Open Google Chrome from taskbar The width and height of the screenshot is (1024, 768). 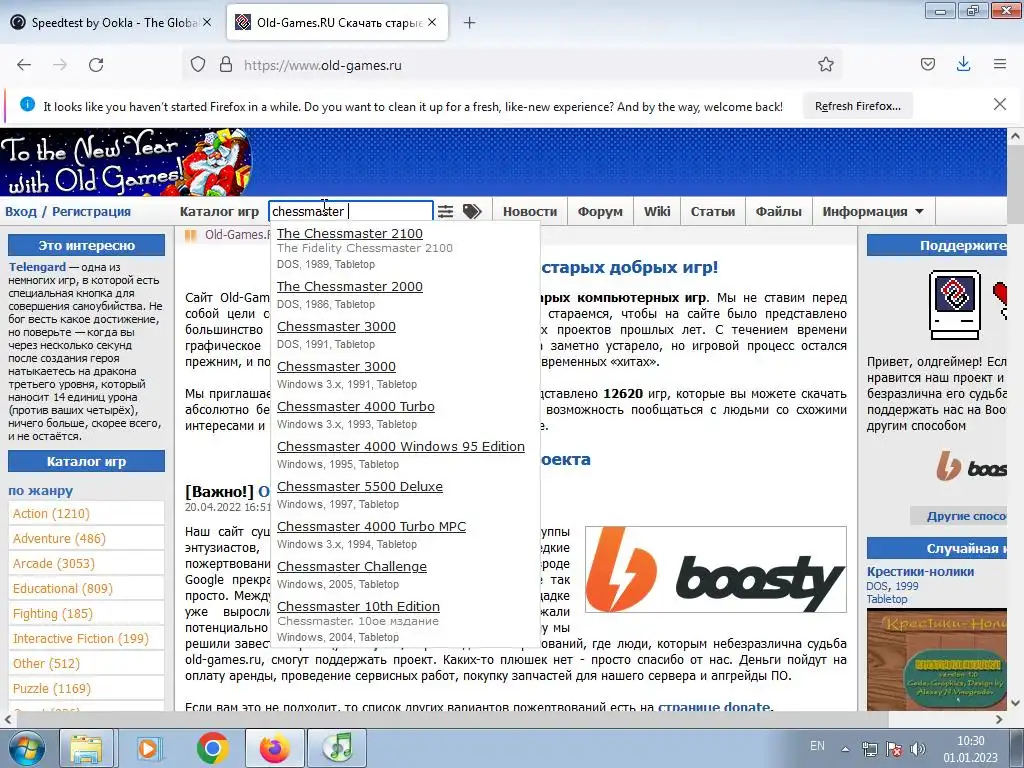pyautogui.click(x=212, y=748)
